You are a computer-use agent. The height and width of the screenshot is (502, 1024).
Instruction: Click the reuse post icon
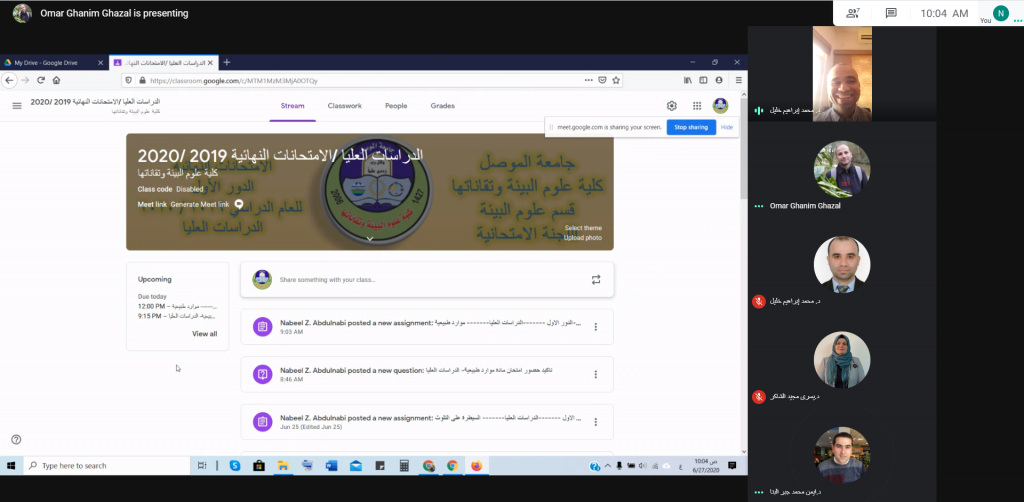(596, 280)
